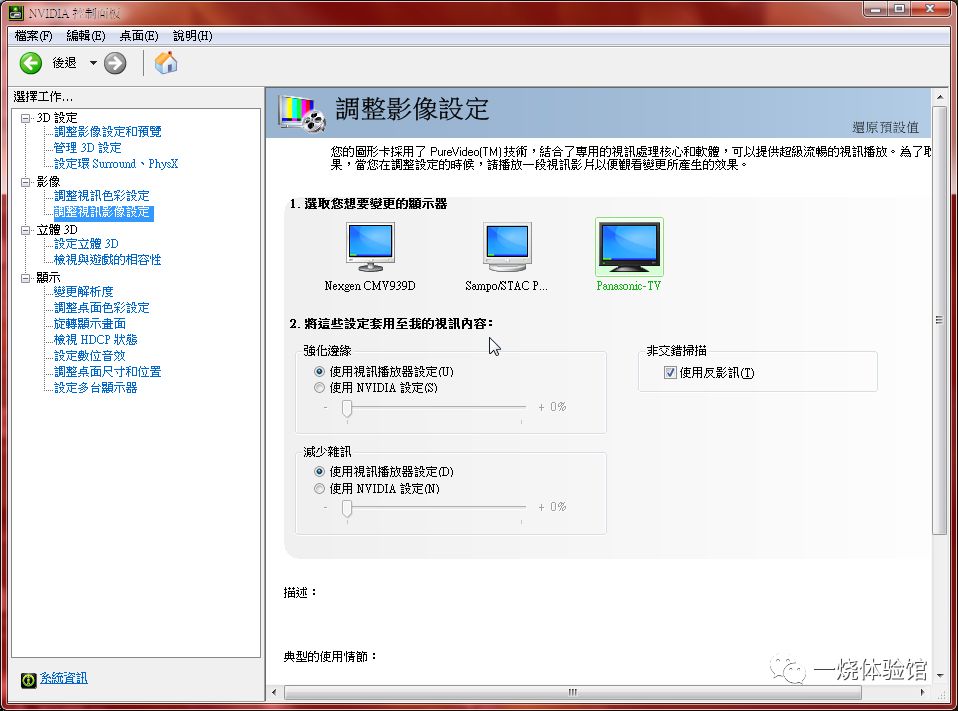
Task: Click the video settings header icon
Action: (301, 113)
